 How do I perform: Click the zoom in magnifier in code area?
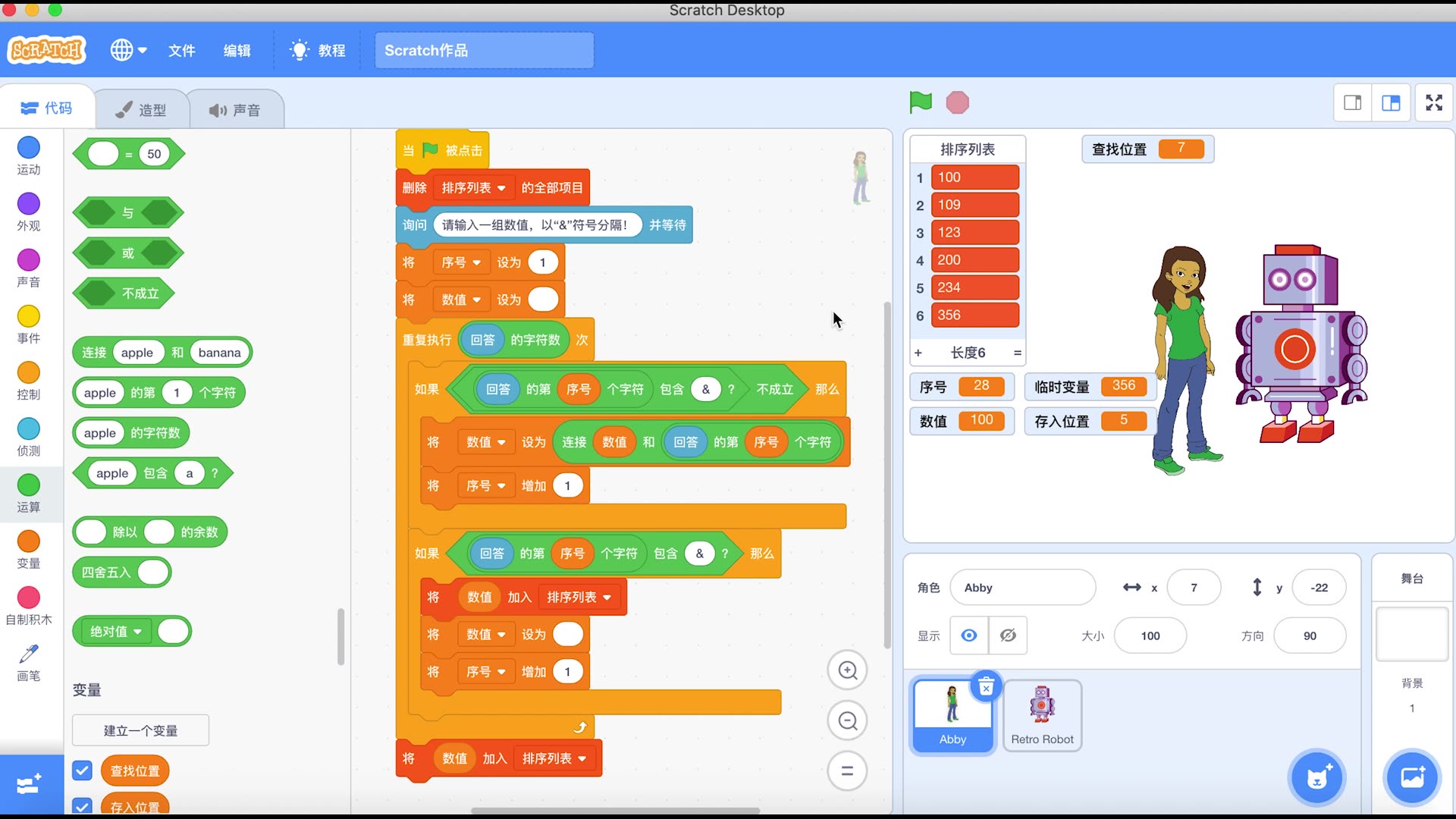click(x=848, y=670)
